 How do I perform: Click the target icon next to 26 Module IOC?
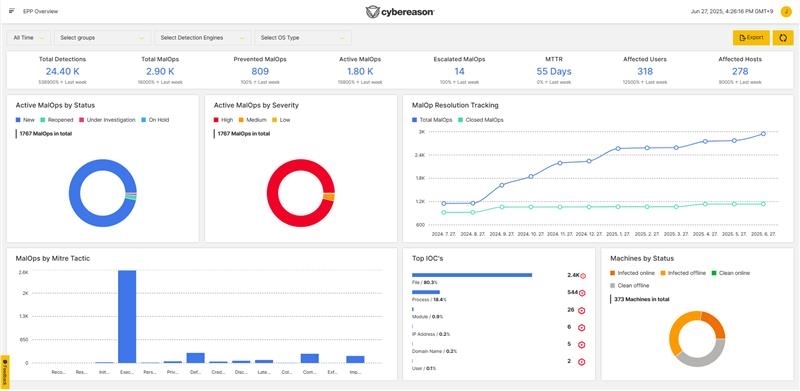coord(581,310)
